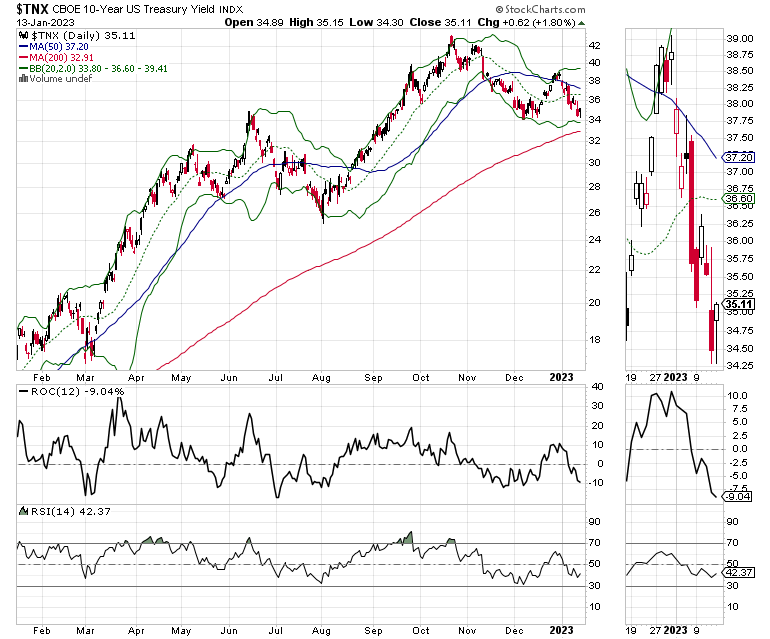Click the RSI(14) area icon in legend
Screen dimensions: 770x639
24,511
